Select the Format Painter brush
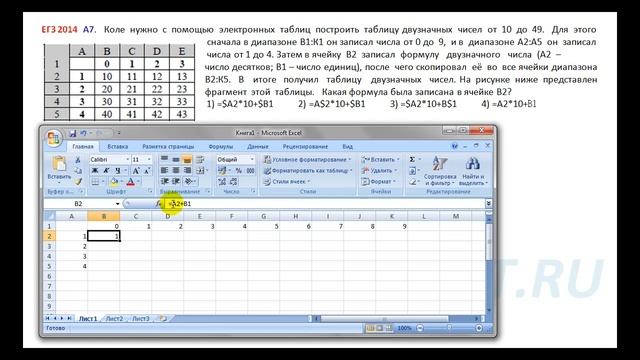640x360 pixels. click(78, 181)
